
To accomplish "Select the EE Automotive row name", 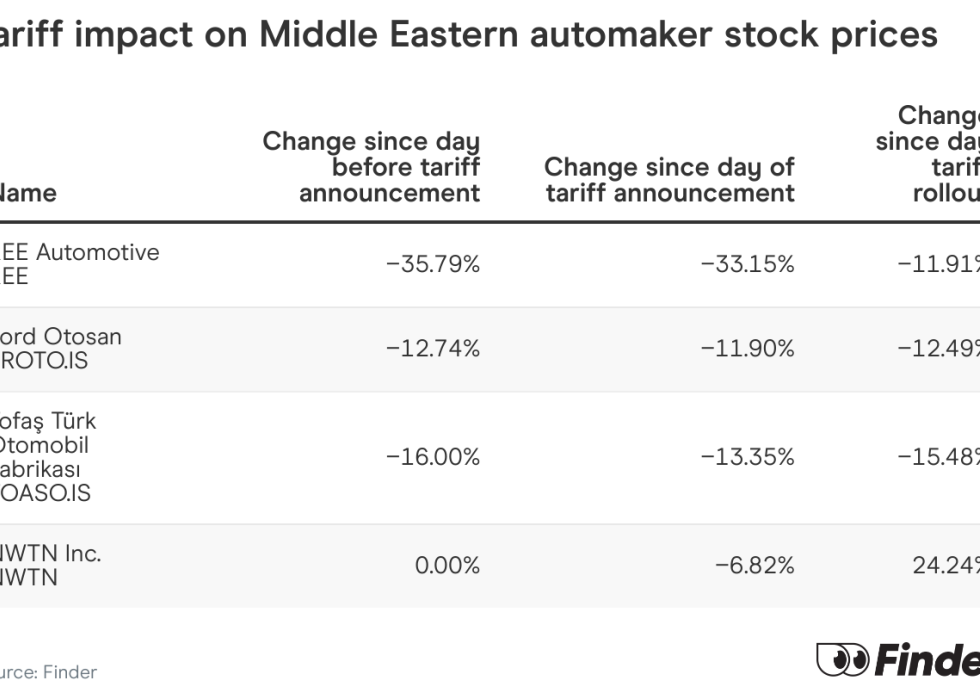I will (79, 264).
